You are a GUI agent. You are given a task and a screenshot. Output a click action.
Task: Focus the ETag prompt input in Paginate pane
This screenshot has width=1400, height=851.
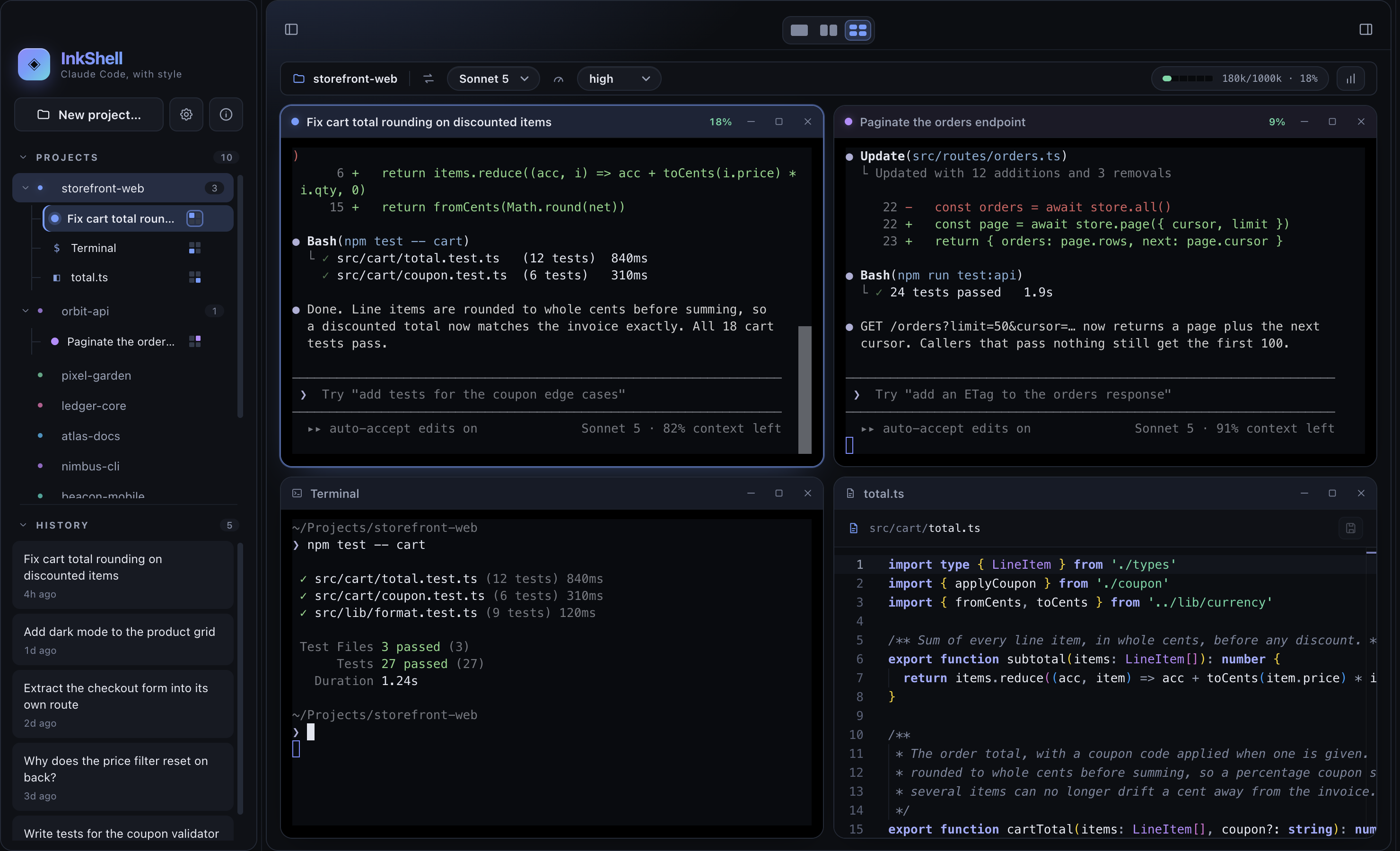pyautogui.click(x=1090, y=394)
